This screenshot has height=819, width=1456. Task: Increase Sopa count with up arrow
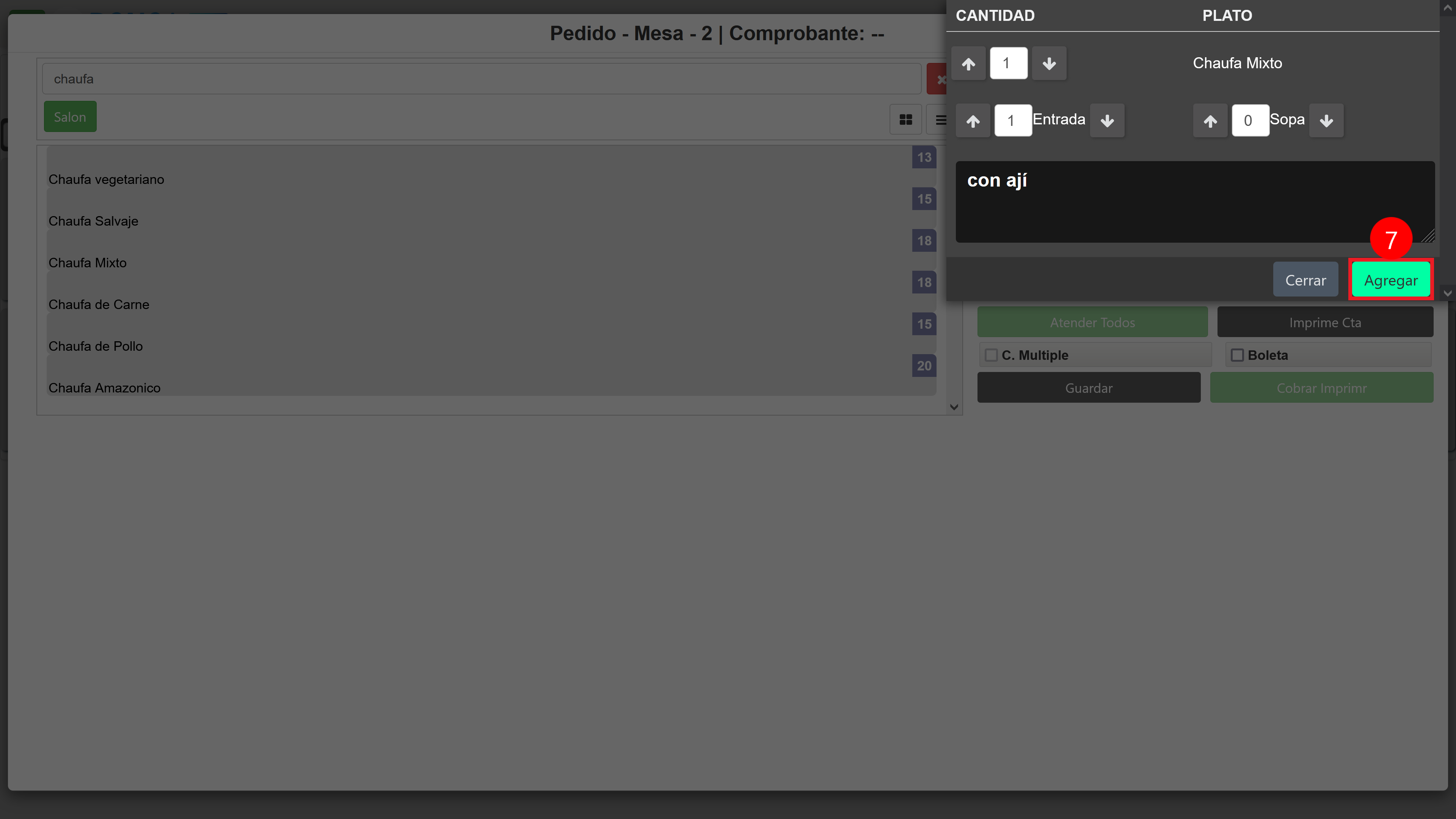coord(1210,121)
